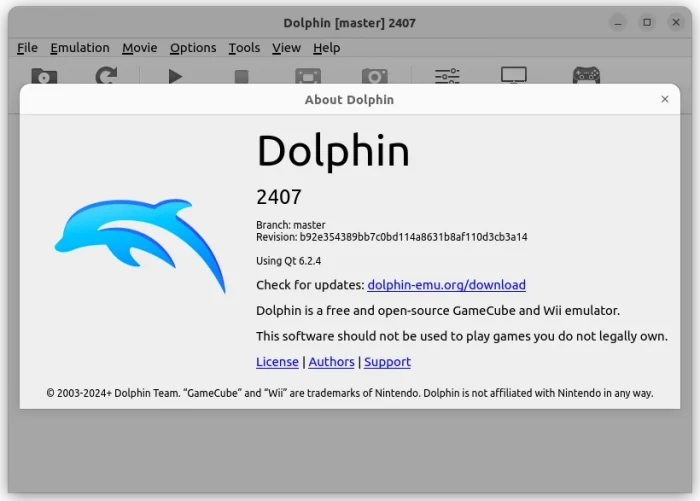Close the About Dolphin dialog
The width and height of the screenshot is (700, 501).
(665, 99)
